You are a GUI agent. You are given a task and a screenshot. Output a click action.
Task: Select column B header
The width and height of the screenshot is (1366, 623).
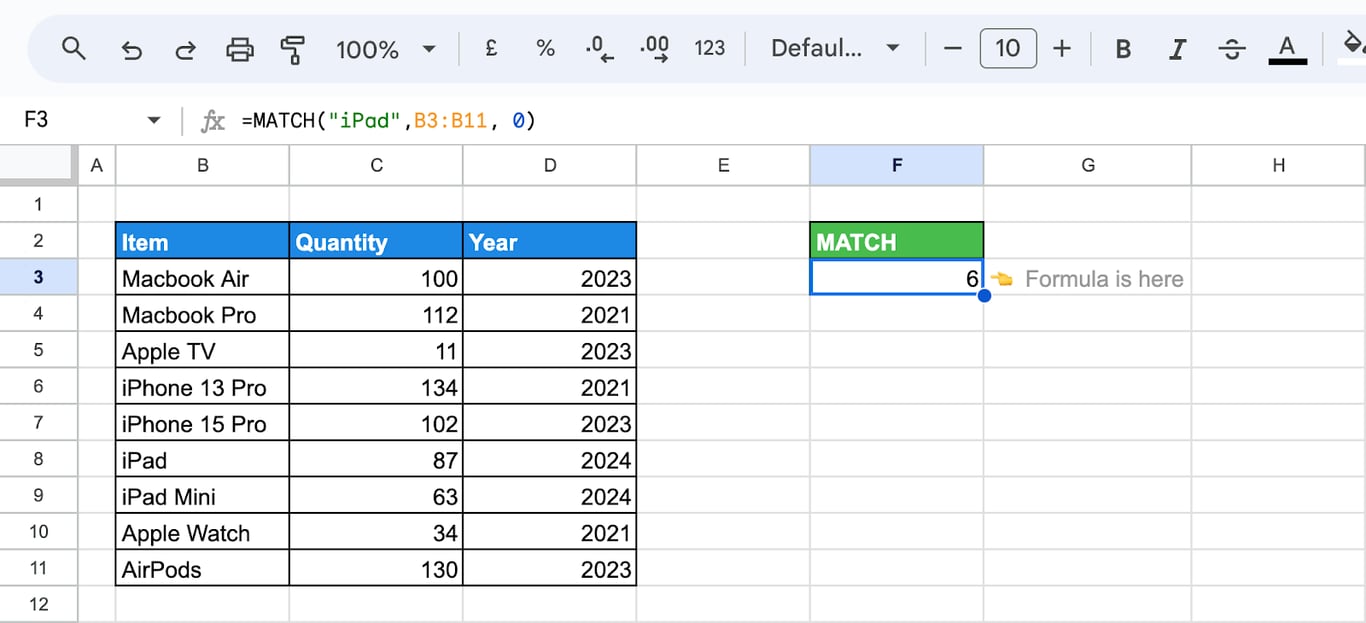[x=202, y=166]
